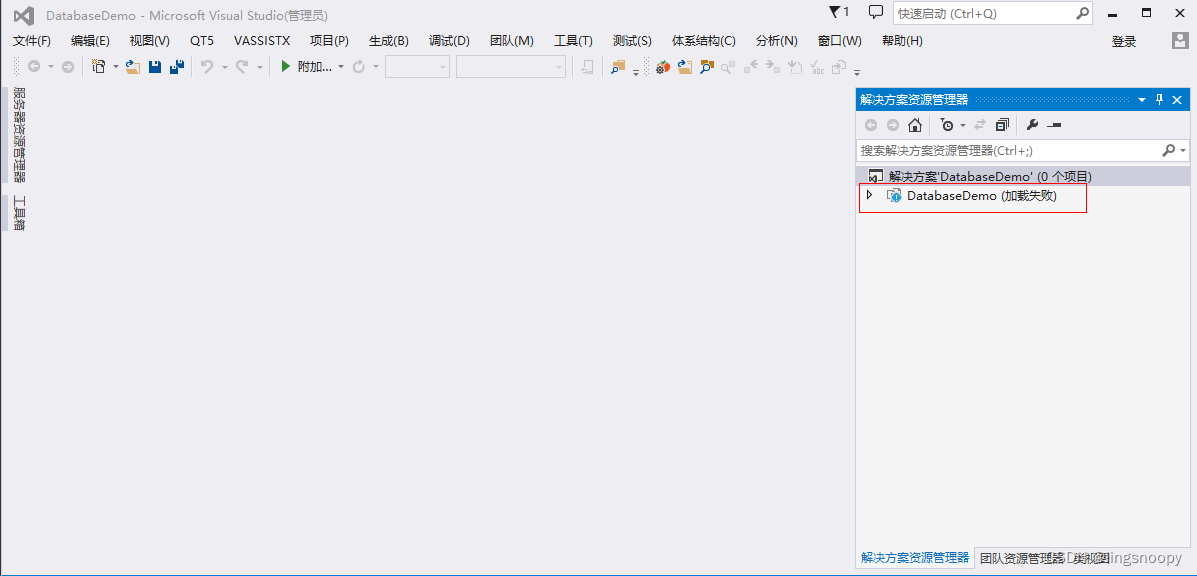This screenshot has width=1197, height=576.
Task: Open the 编辑(E) menu
Action: click(90, 41)
